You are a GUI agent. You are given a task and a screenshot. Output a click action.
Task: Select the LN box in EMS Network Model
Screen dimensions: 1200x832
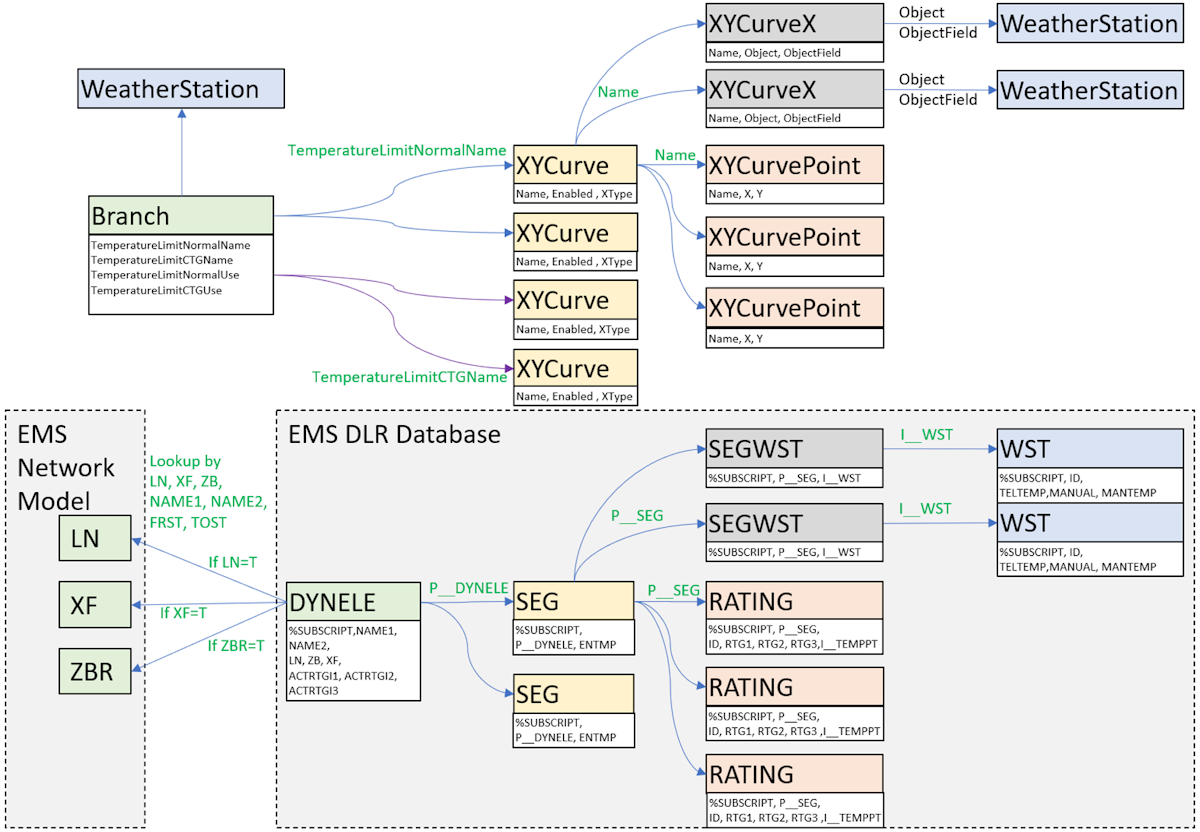pos(93,539)
